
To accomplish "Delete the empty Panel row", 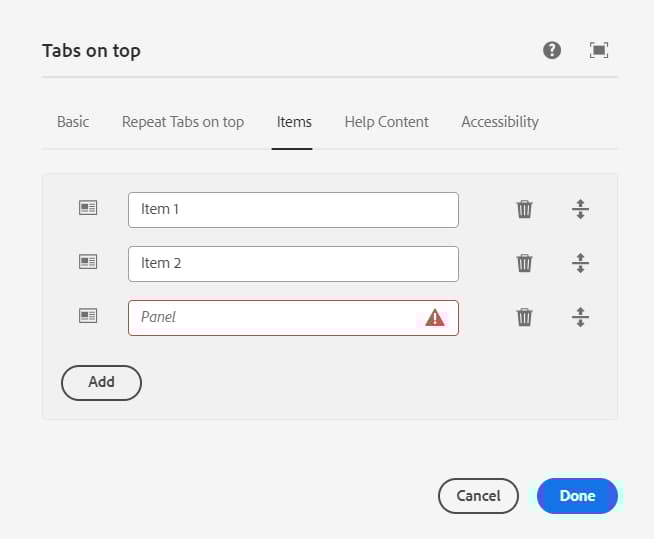I will click(x=524, y=317).
